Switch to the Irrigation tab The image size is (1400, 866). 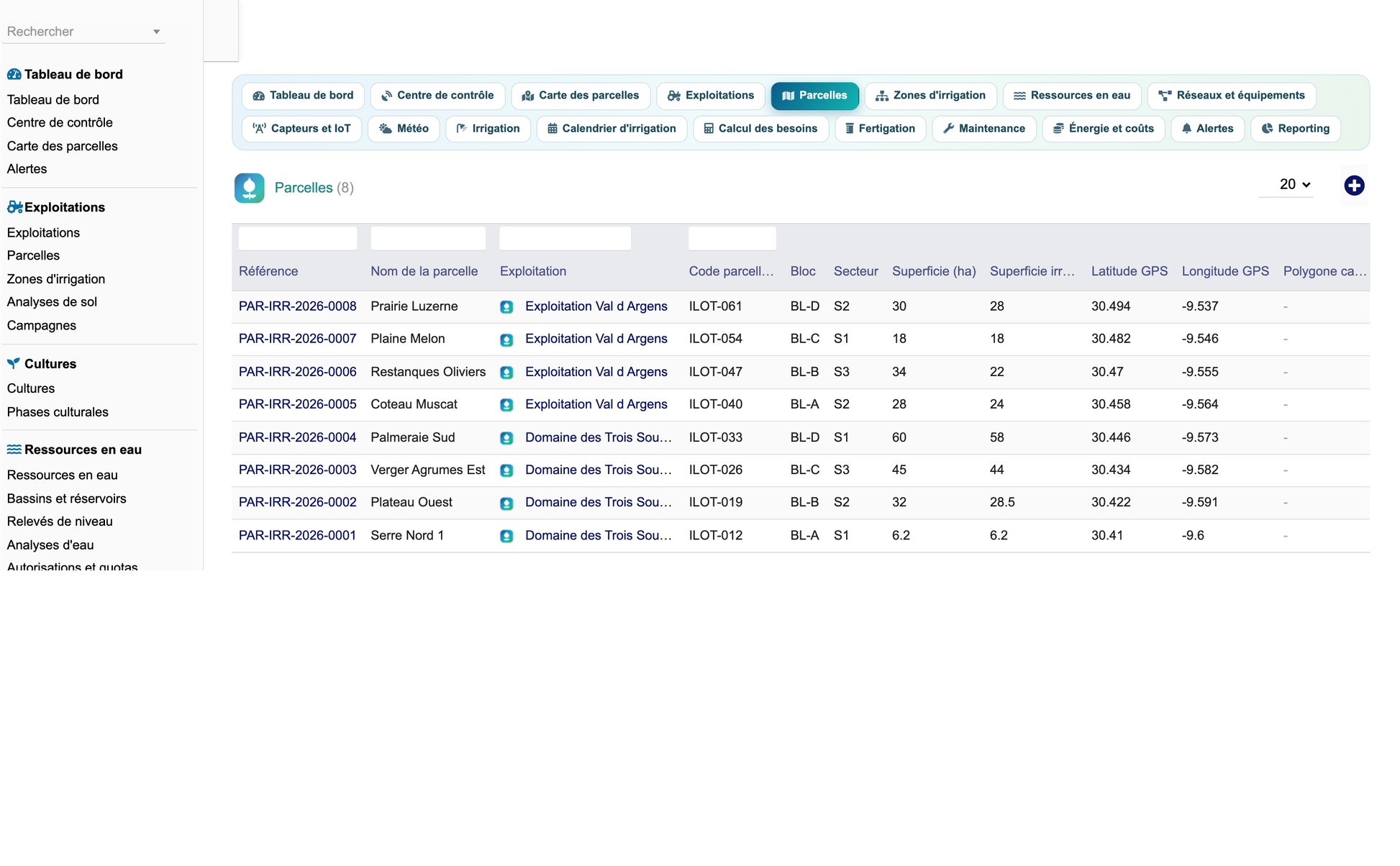[488, 129]
